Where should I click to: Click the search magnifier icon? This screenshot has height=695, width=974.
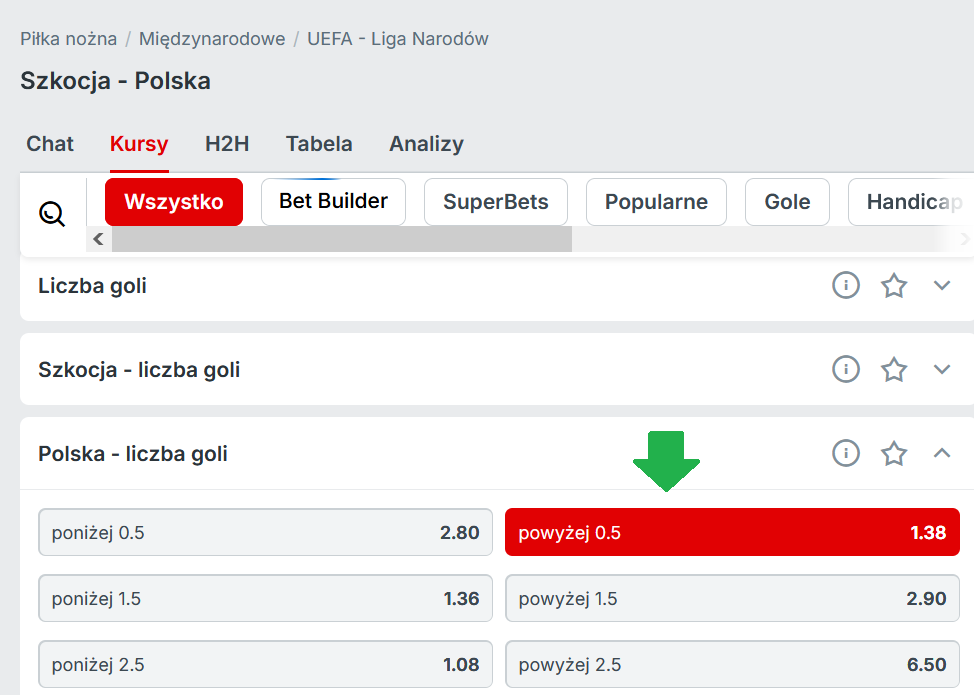tap(52, 213)
